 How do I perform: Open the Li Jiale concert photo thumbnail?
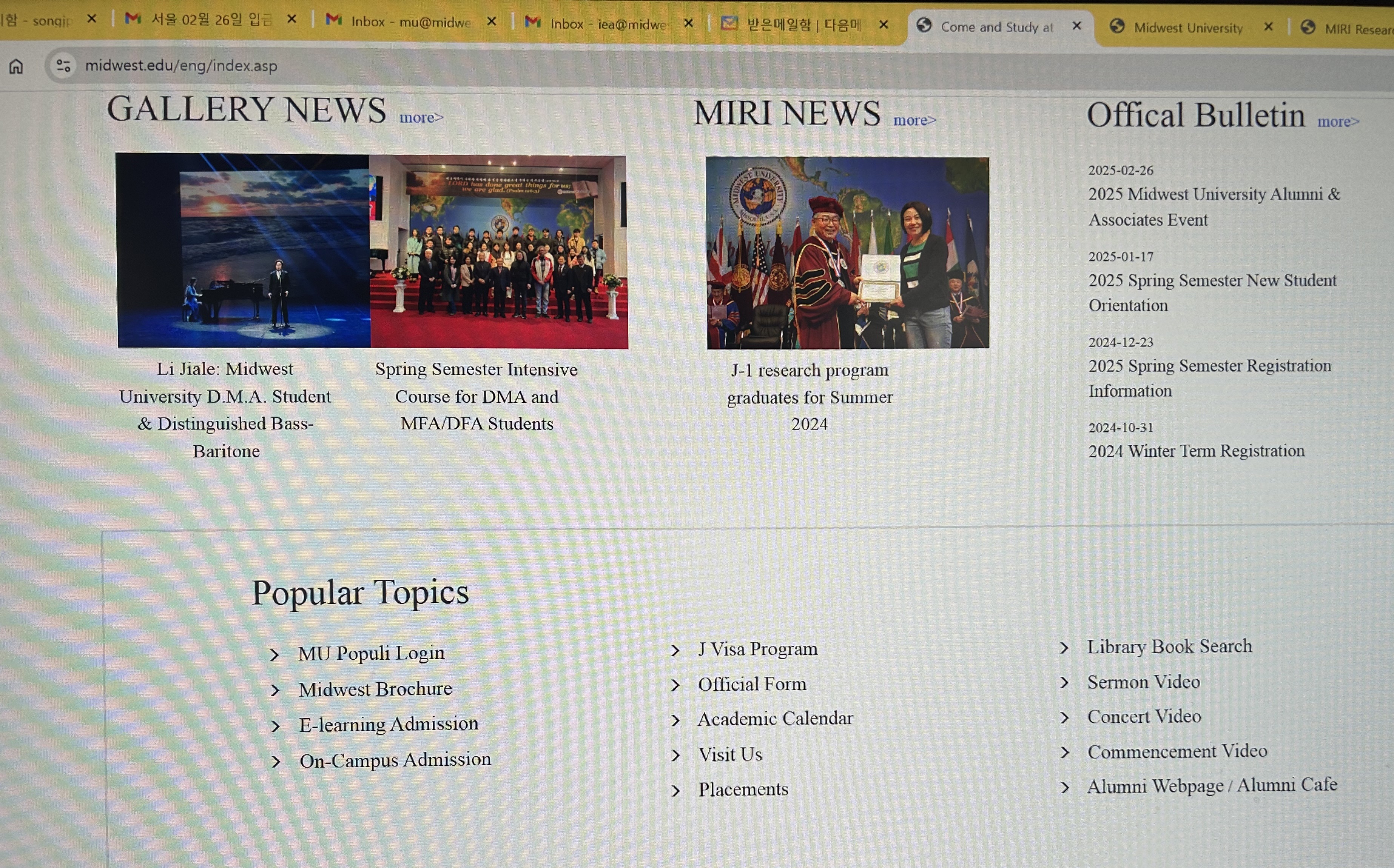point(243,250)
